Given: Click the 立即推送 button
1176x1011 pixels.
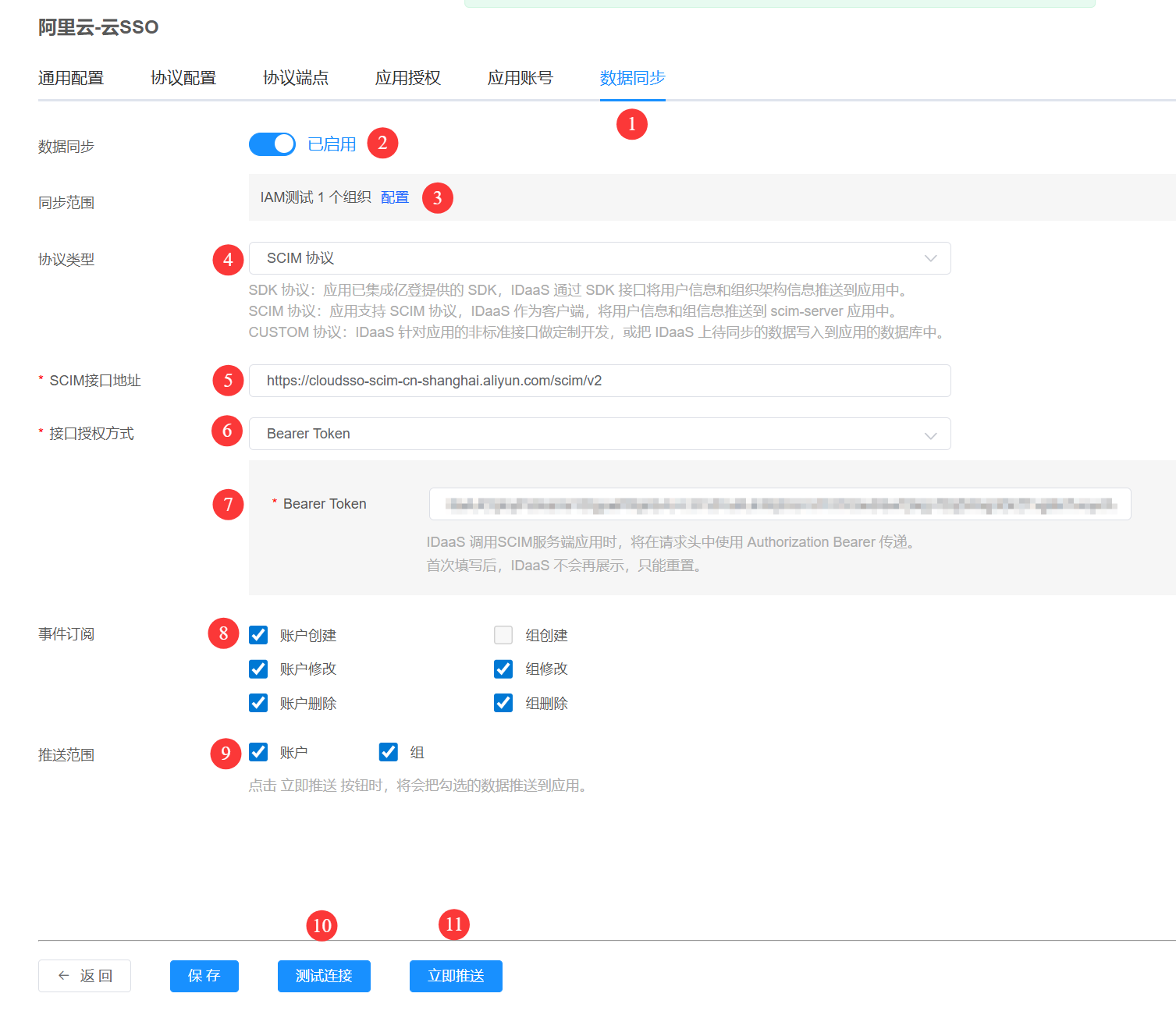Looking at the screenshot, I should [456, 976].
